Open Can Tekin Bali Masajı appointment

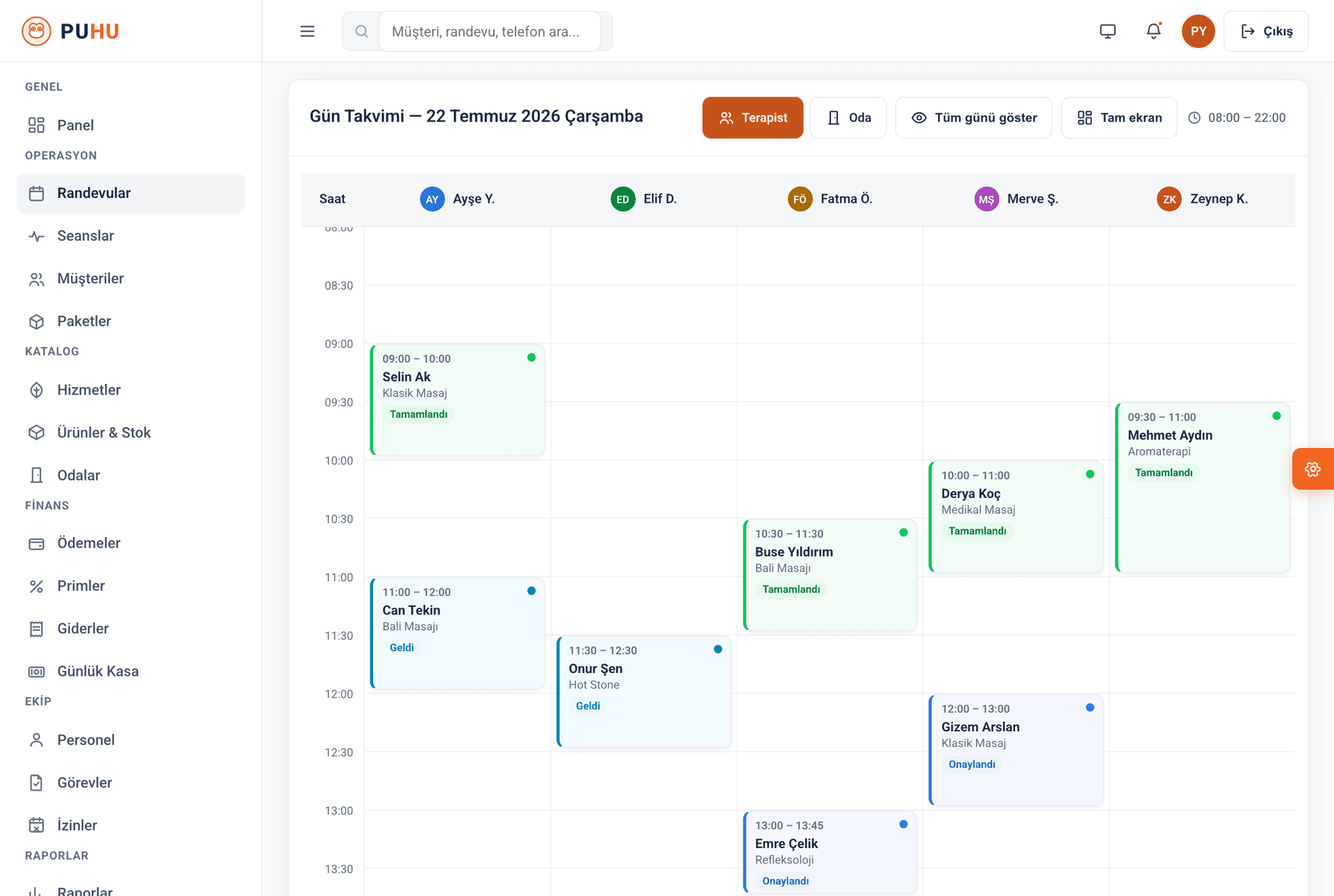pyautogui.click(x=457, y=633)
